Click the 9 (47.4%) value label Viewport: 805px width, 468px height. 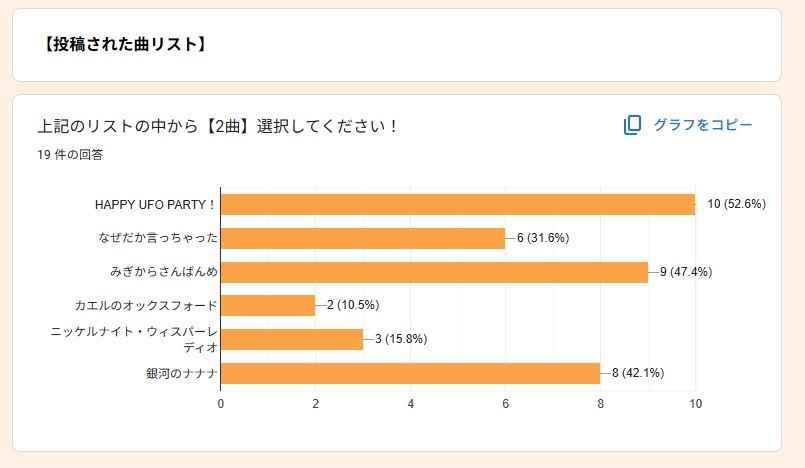pos(685,272)
